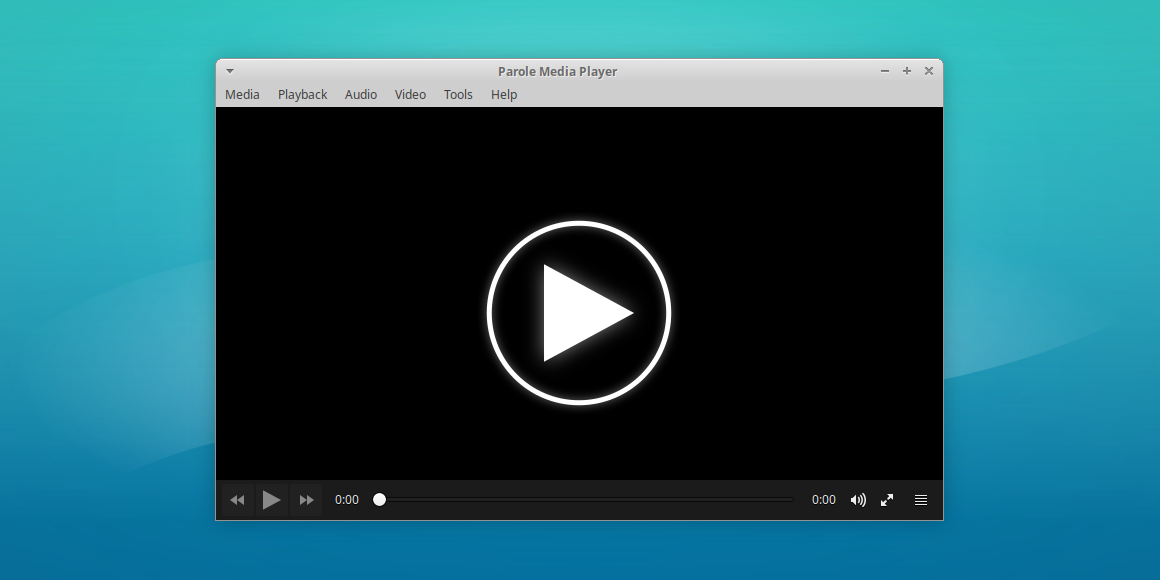
Task: Mute audio using the volume speaker icon
Action: point(858,500)
